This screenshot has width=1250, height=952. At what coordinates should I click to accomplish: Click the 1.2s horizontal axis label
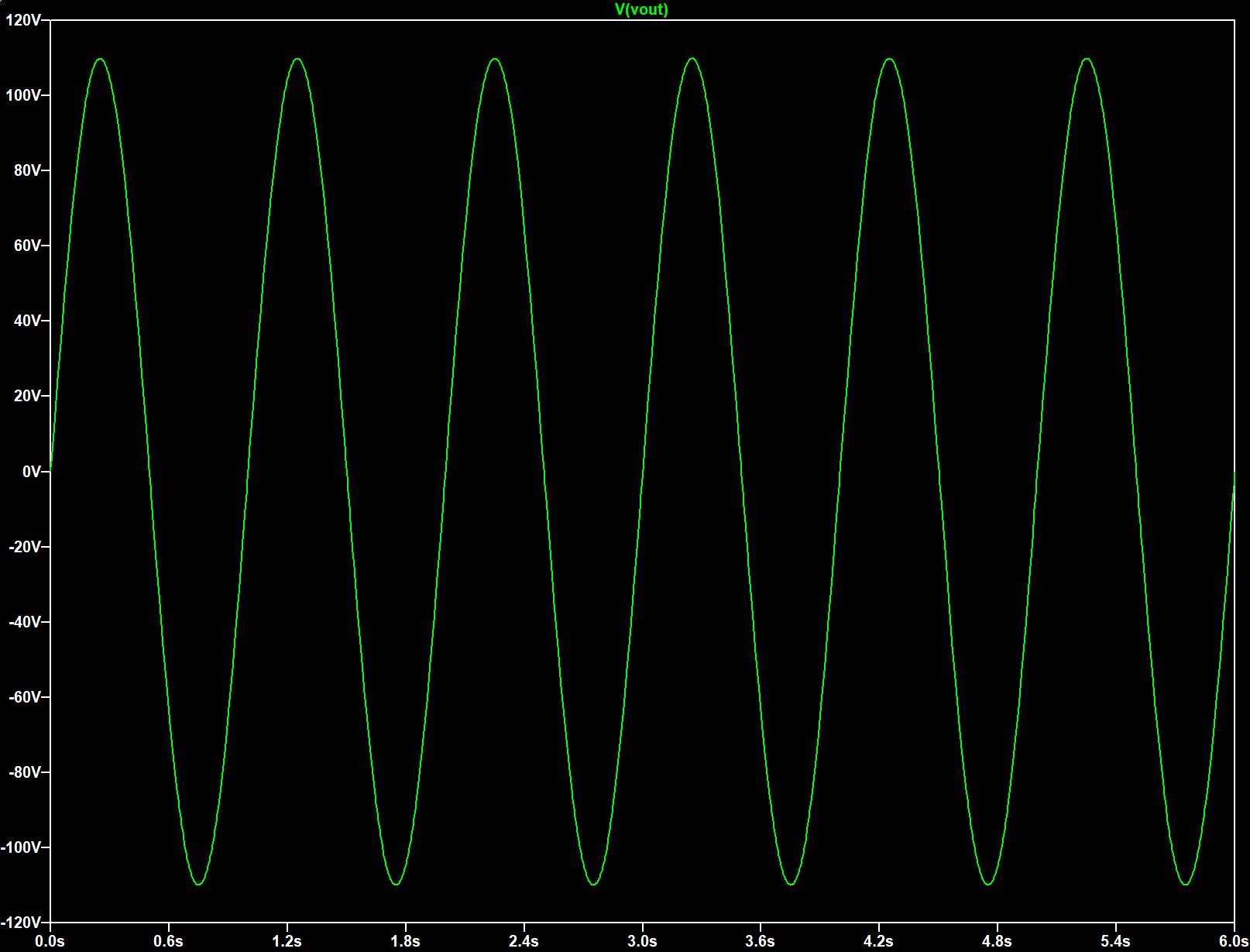point(287,941)
